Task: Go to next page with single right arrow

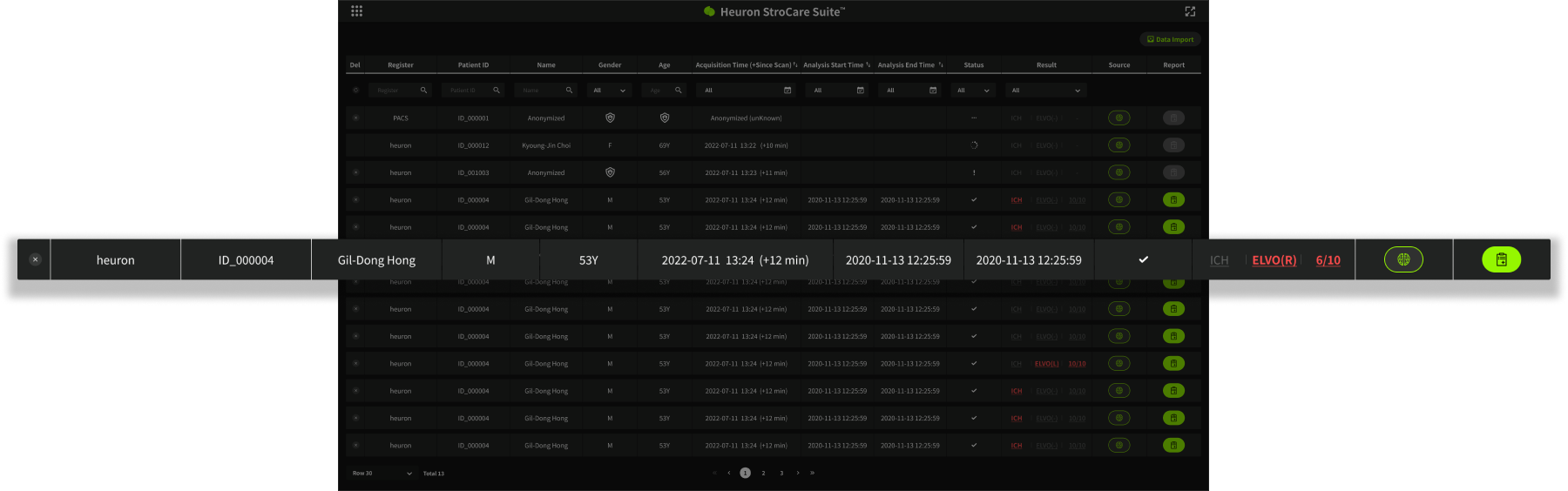Action: tap(798, 473)
